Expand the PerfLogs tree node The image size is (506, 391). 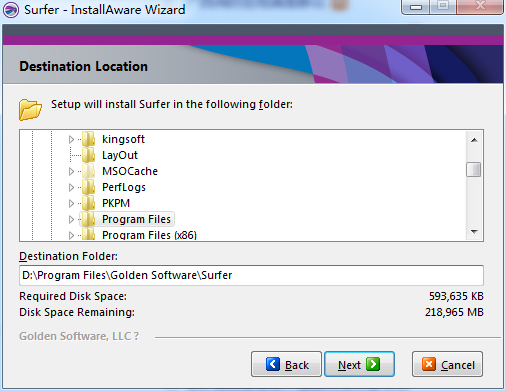pos(71,187)
